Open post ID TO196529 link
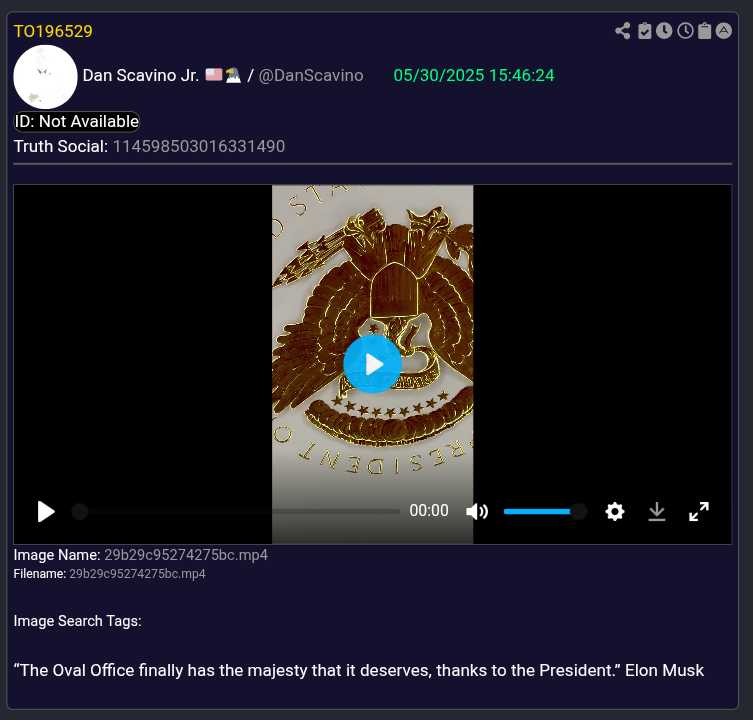The width and height of the screenshot is (753, 720). [x=53, y=31]
